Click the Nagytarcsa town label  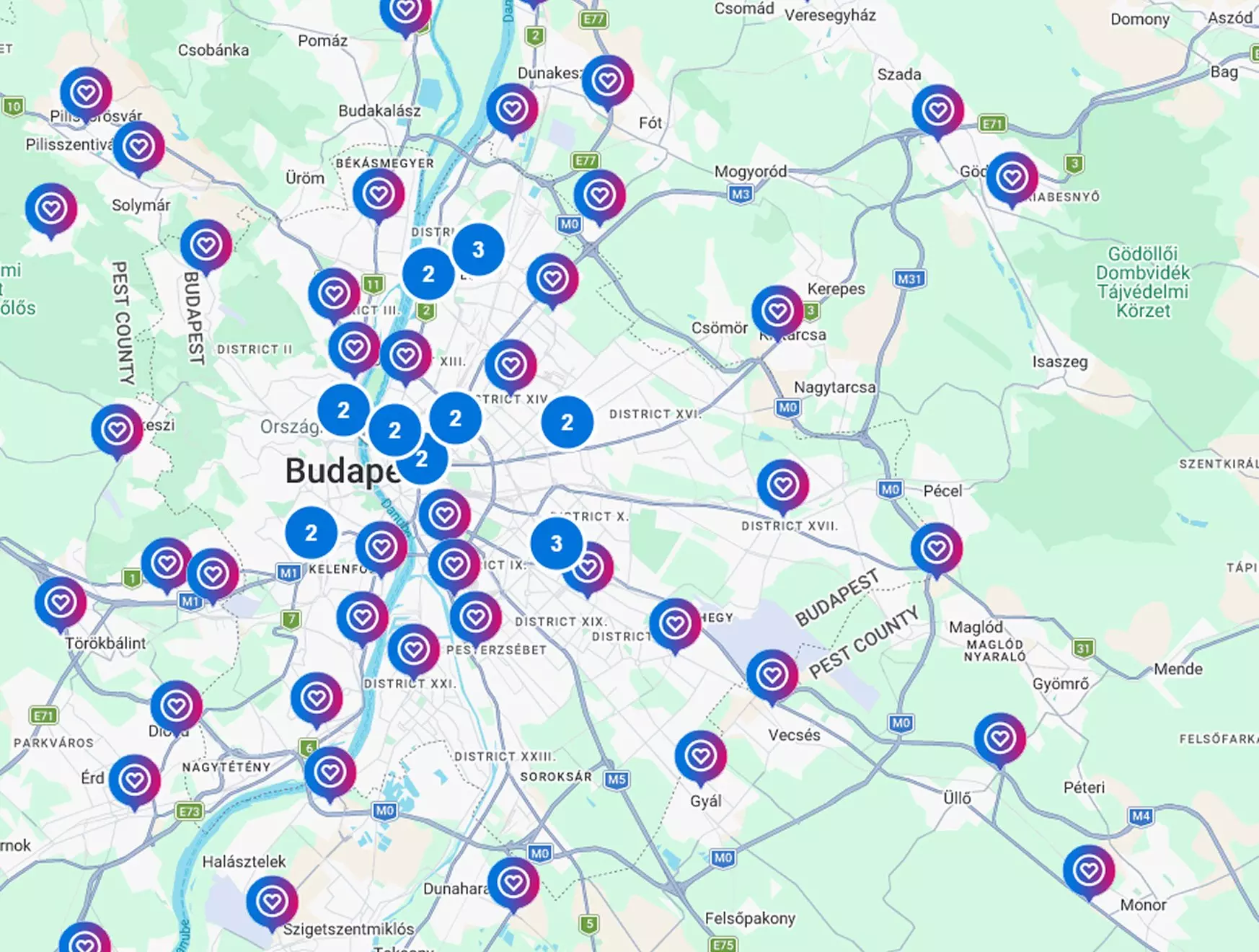834,387
